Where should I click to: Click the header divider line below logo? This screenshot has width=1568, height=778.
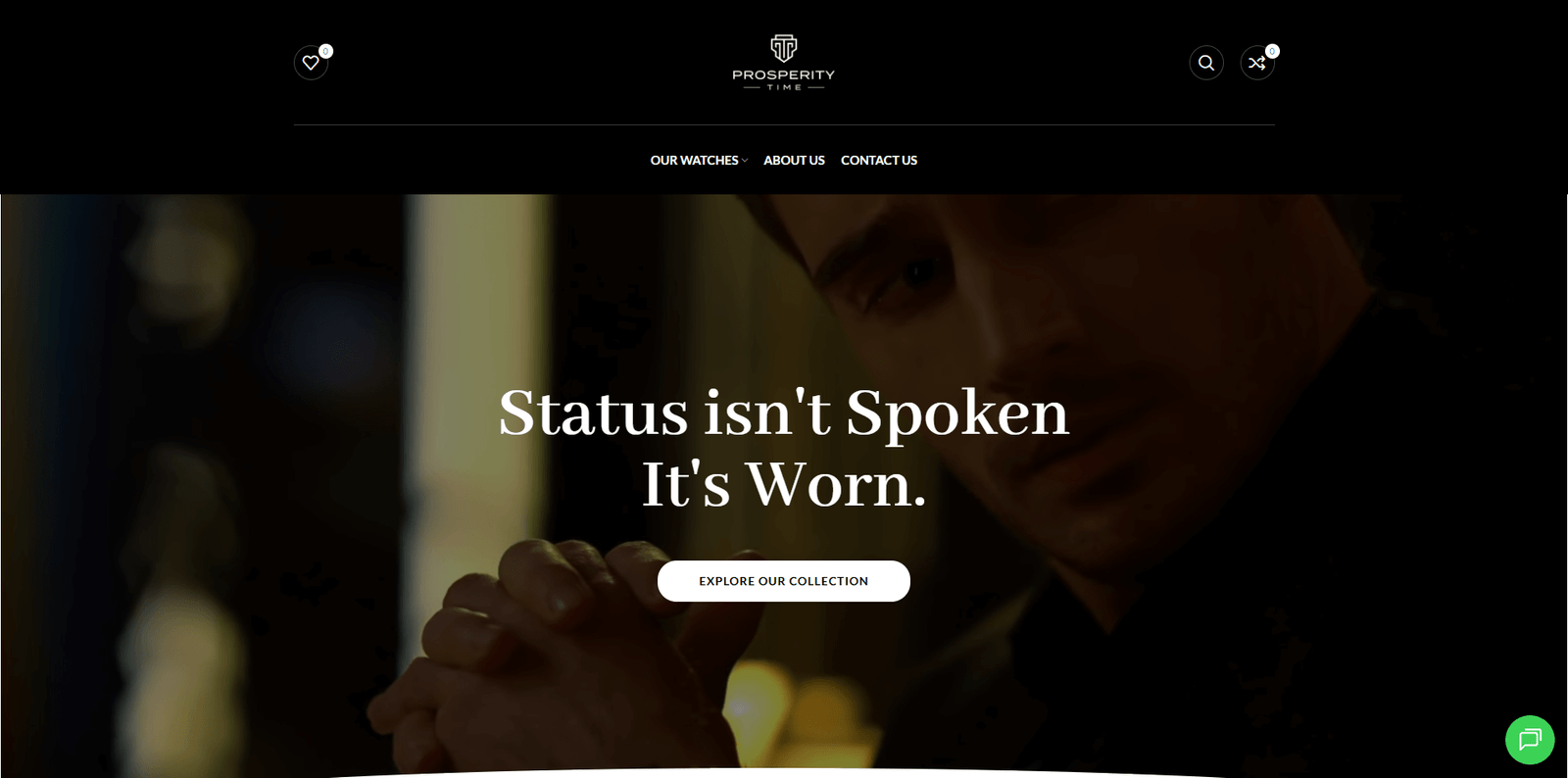784,124
